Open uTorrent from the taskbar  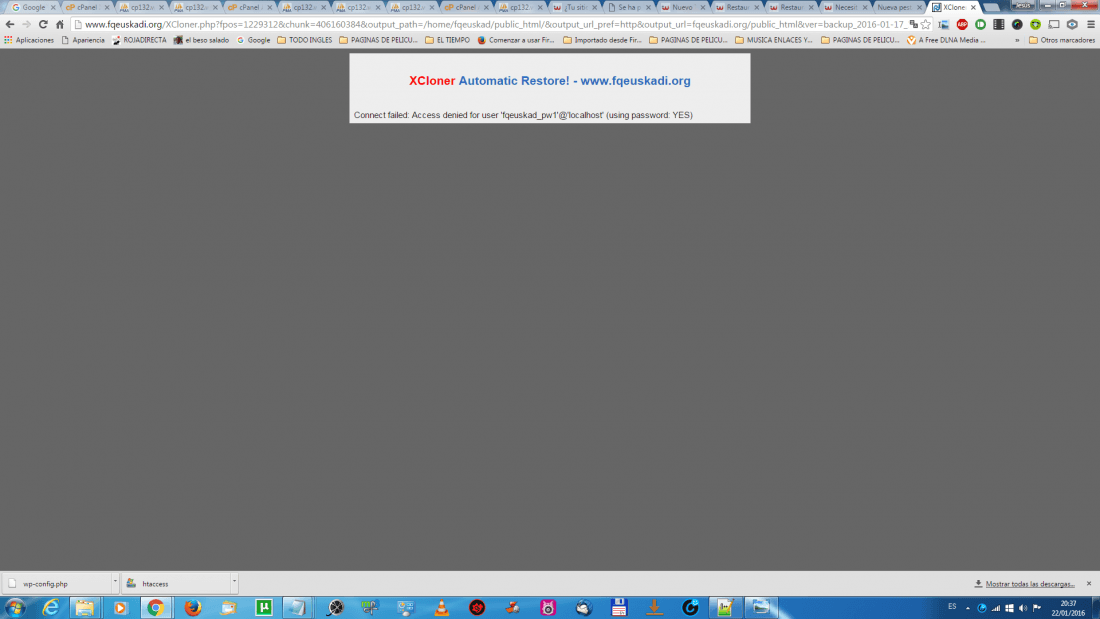coord(264,608)
